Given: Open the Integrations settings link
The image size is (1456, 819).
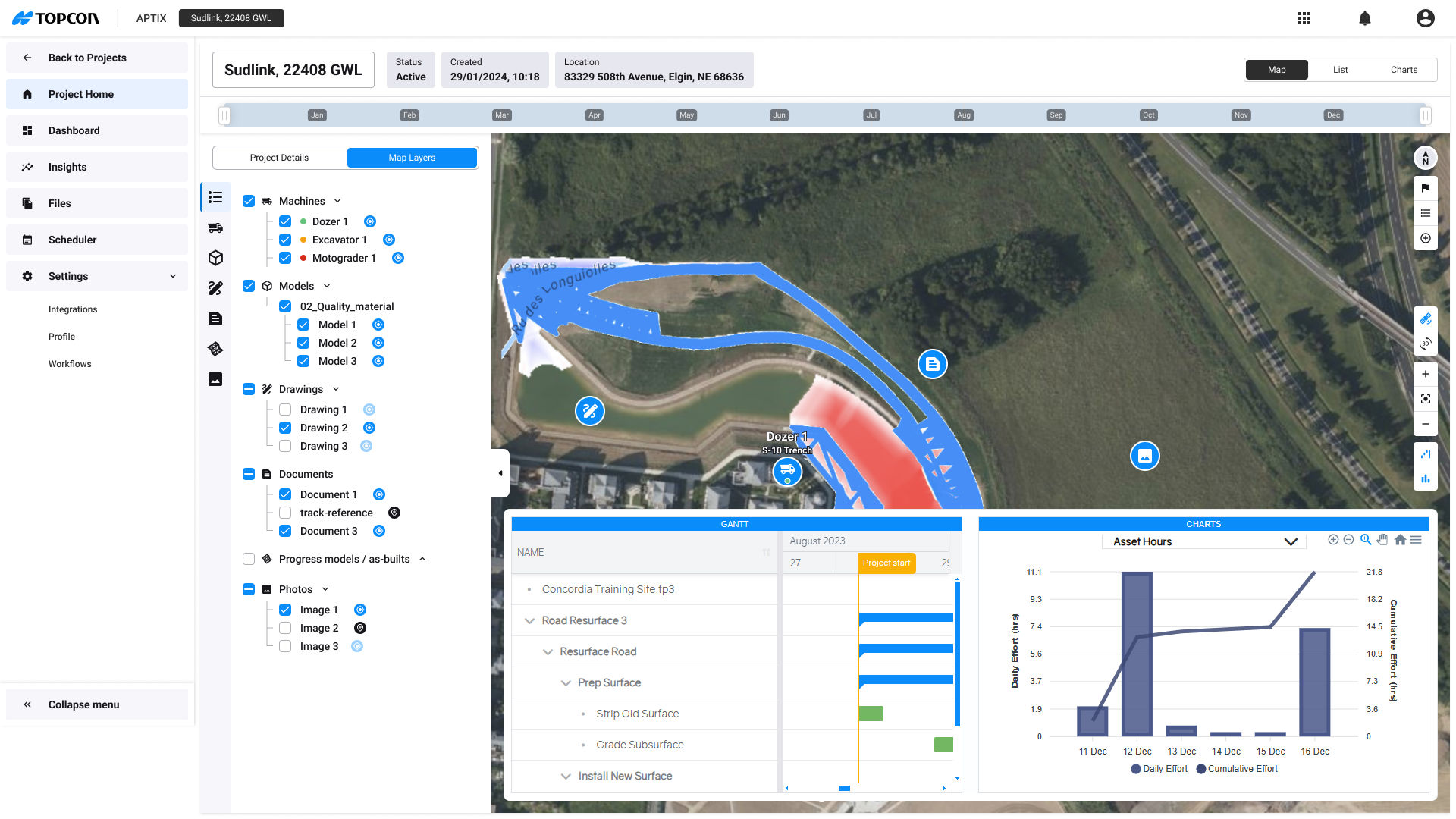Looking at the screenshot, I should 73,309.
